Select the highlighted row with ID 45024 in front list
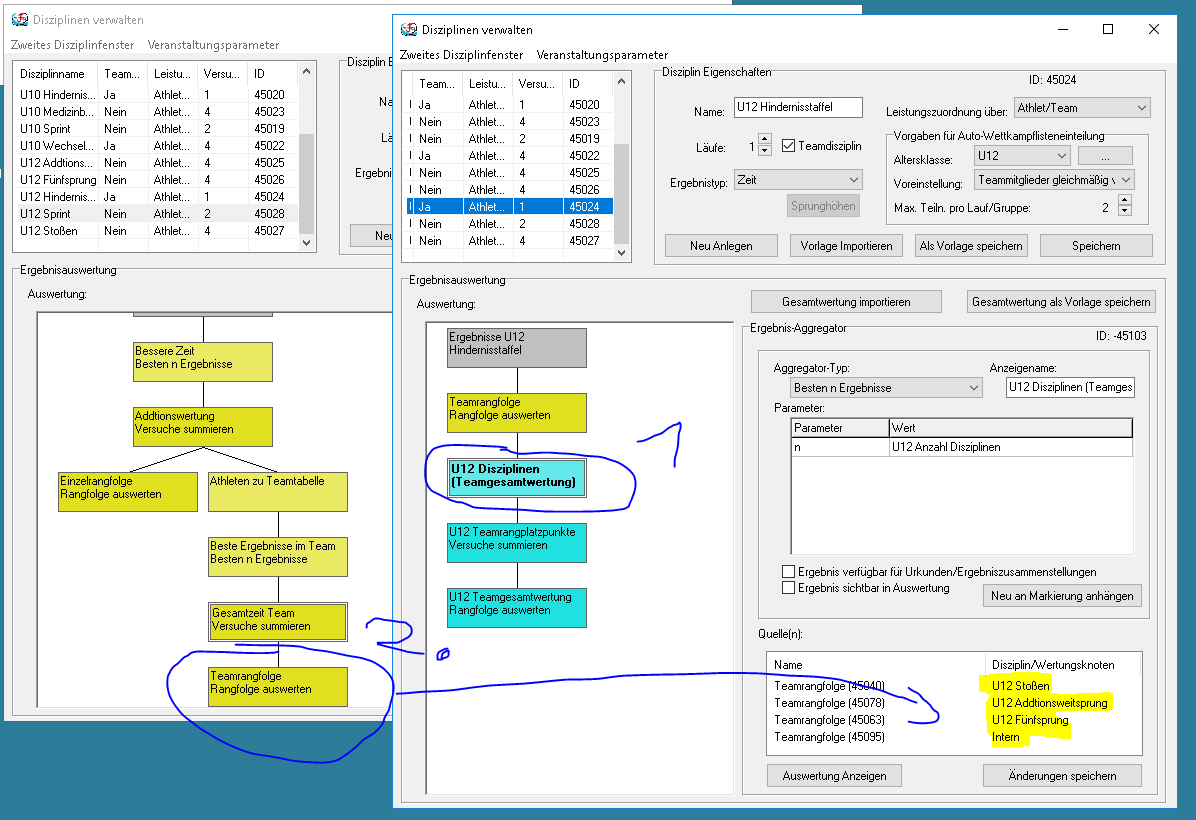 (x=510, y=207)
